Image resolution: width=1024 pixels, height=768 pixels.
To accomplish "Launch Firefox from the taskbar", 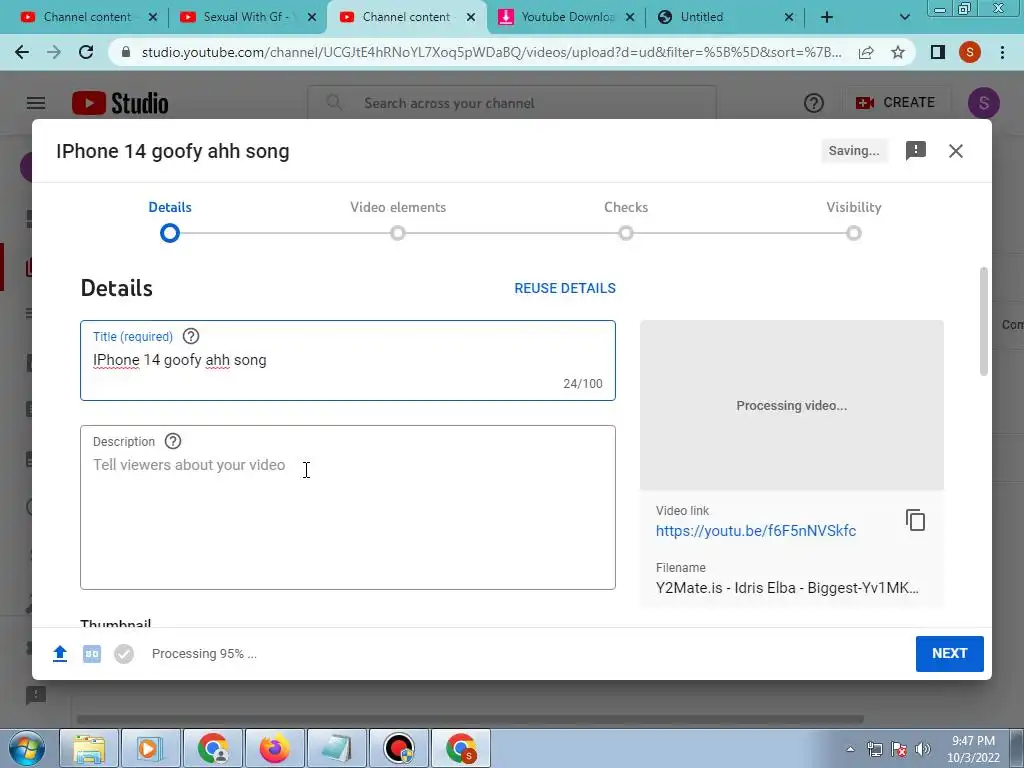I will point(274,748).
